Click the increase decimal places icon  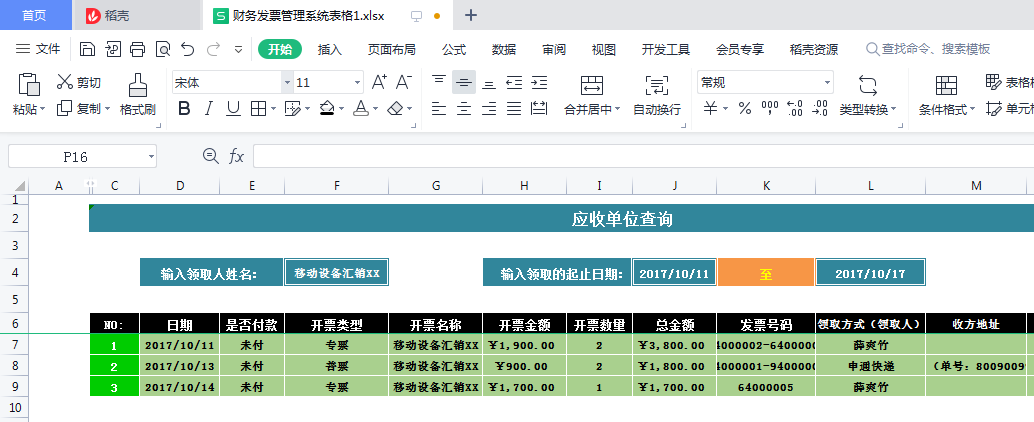point(795,109)
